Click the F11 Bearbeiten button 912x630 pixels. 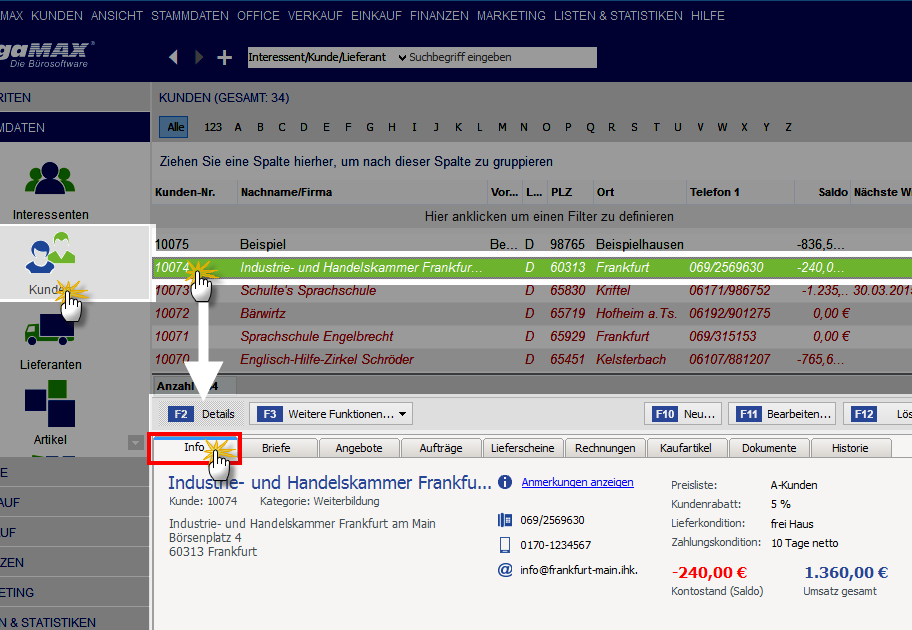click(782, 414)
